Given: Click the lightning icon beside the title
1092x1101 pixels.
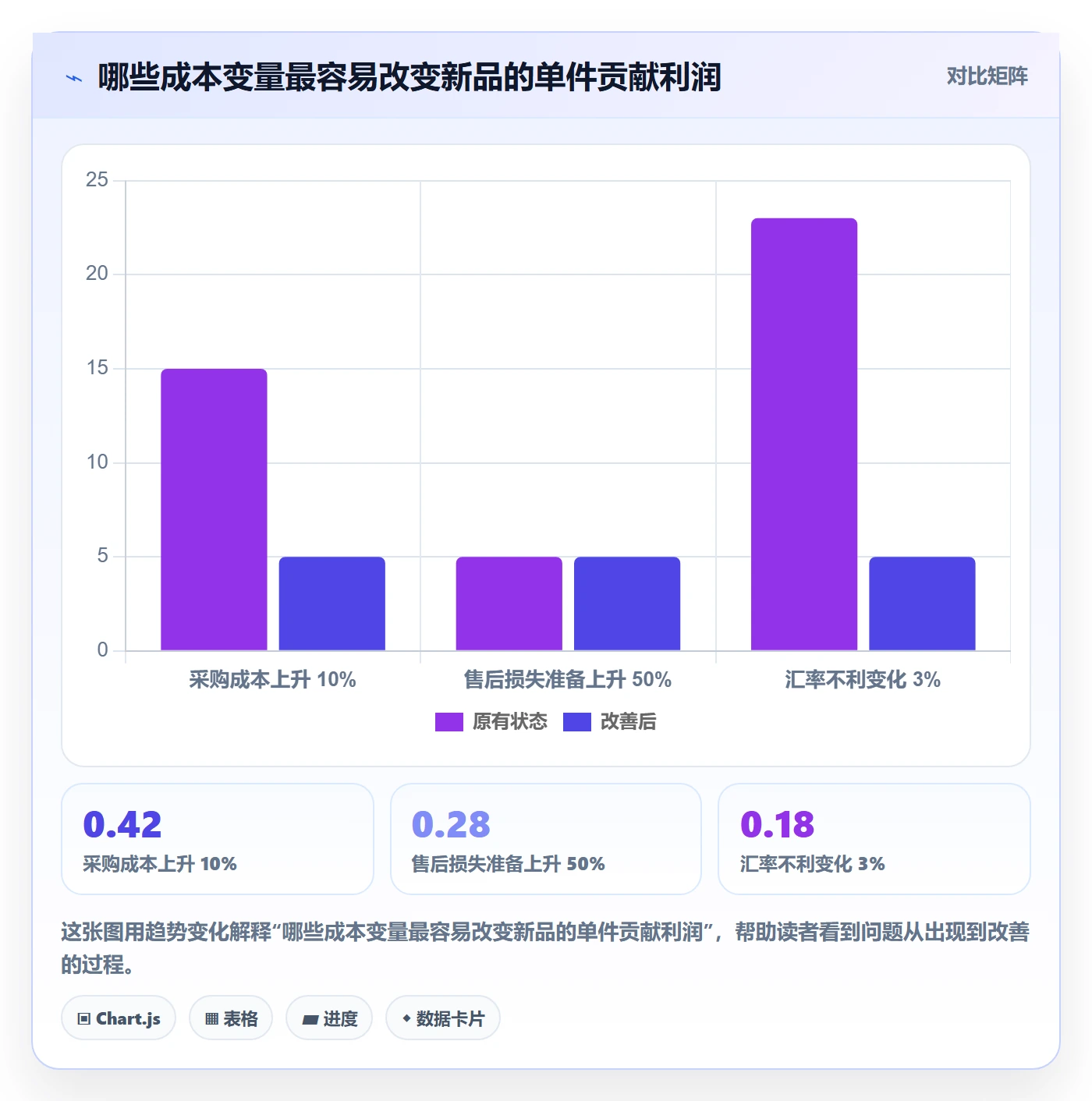Looking at the screenshot, I should tap(74, 78).
